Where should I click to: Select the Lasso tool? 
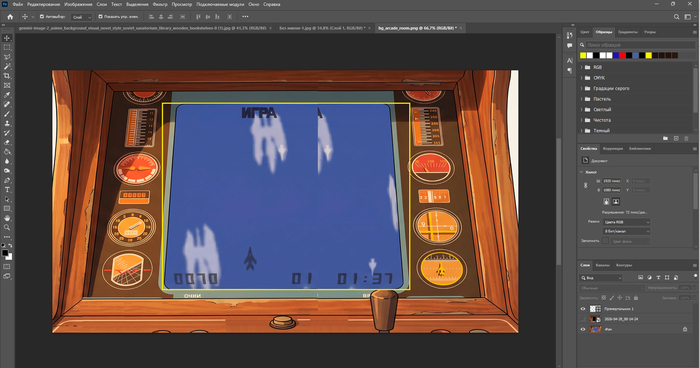point(7,57)
